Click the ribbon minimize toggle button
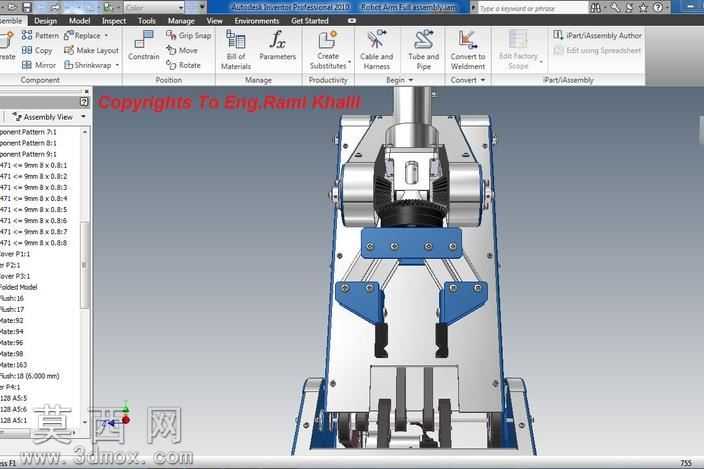This screenshot has width=704, height=469. coord(352,21)
